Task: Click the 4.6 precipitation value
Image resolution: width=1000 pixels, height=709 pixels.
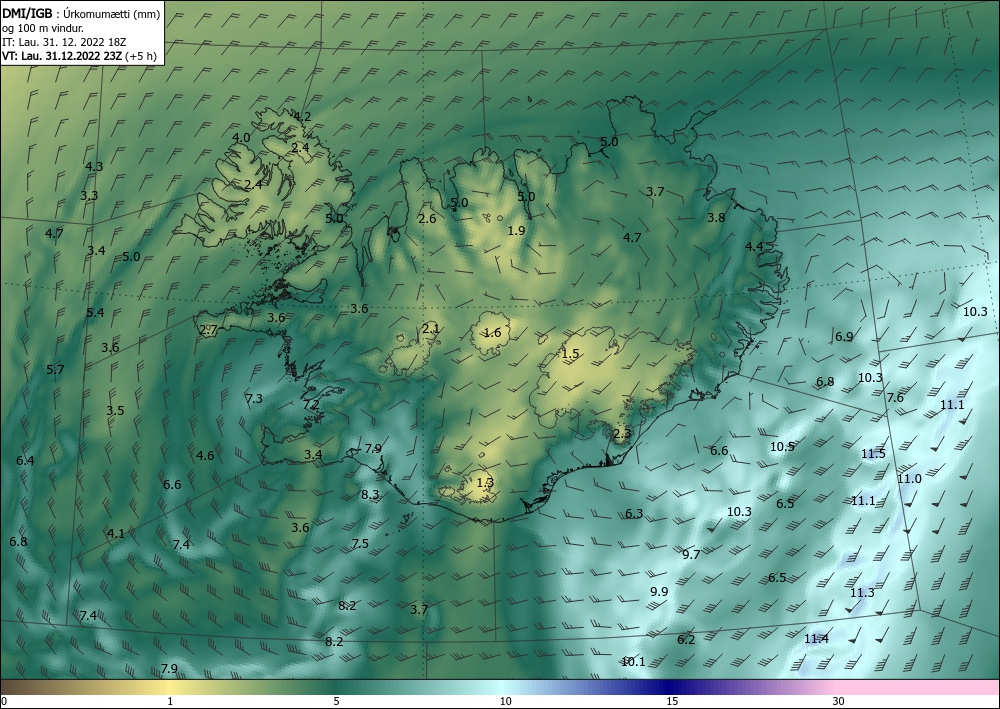Action: click(205, 455)
